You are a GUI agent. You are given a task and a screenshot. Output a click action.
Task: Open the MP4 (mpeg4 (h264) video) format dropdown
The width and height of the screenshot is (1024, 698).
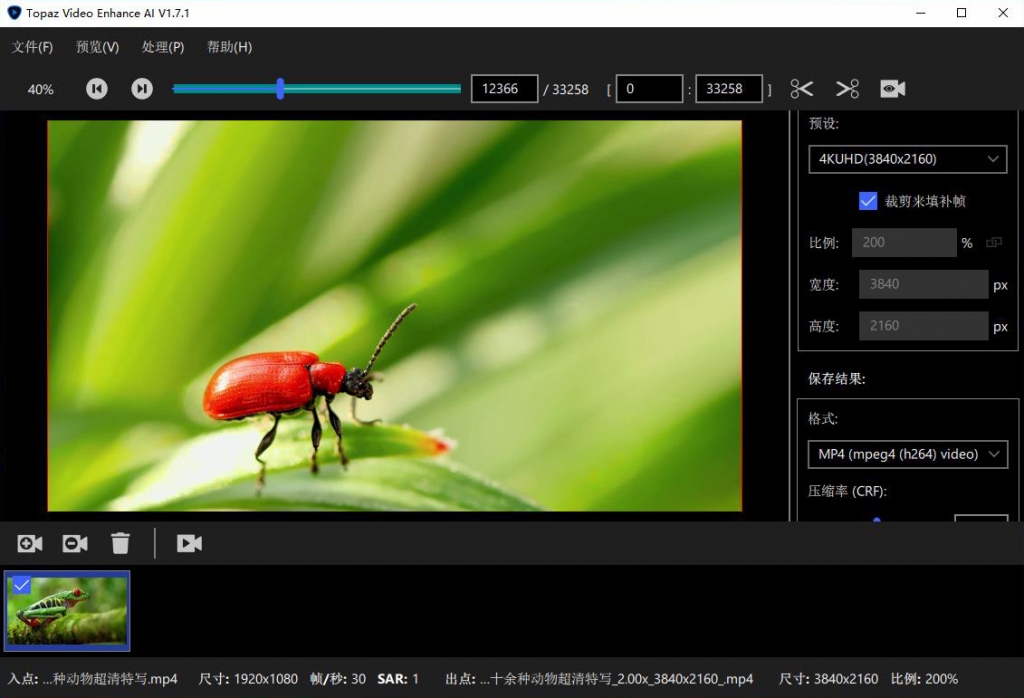pos(908,454)
